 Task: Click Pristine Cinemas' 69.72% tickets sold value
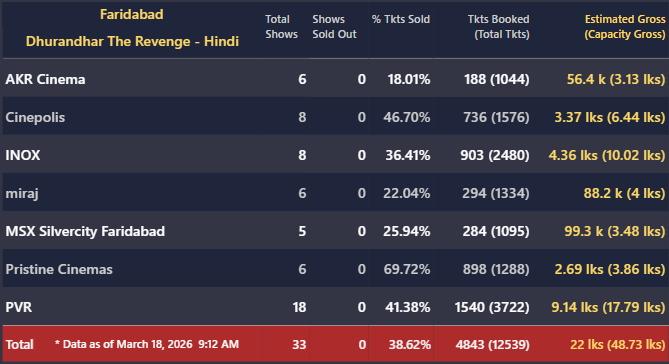pyautogui.click(x=407, y=269)
